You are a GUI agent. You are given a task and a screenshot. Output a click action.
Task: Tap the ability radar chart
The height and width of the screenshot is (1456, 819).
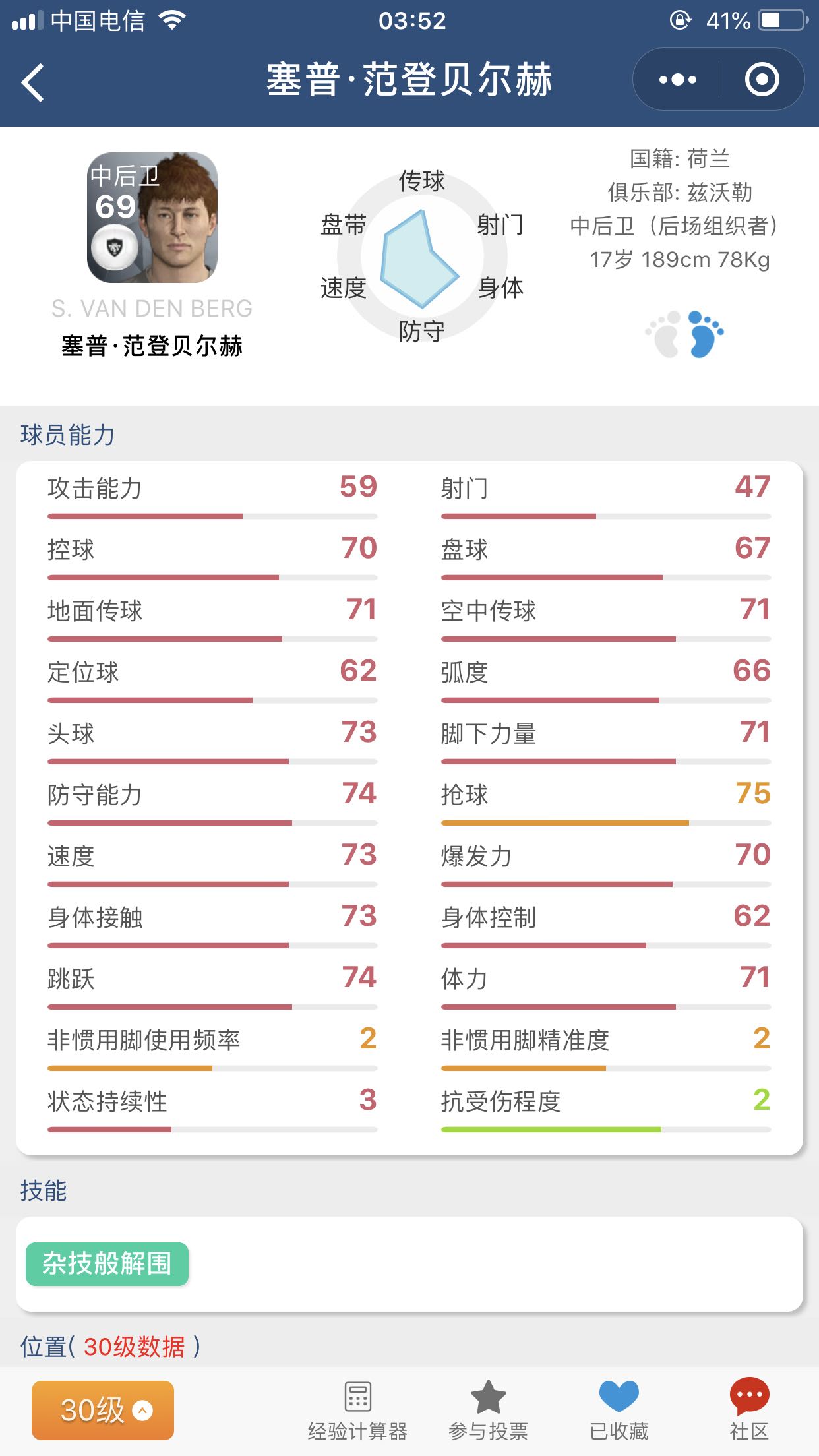tap(421, 258)
